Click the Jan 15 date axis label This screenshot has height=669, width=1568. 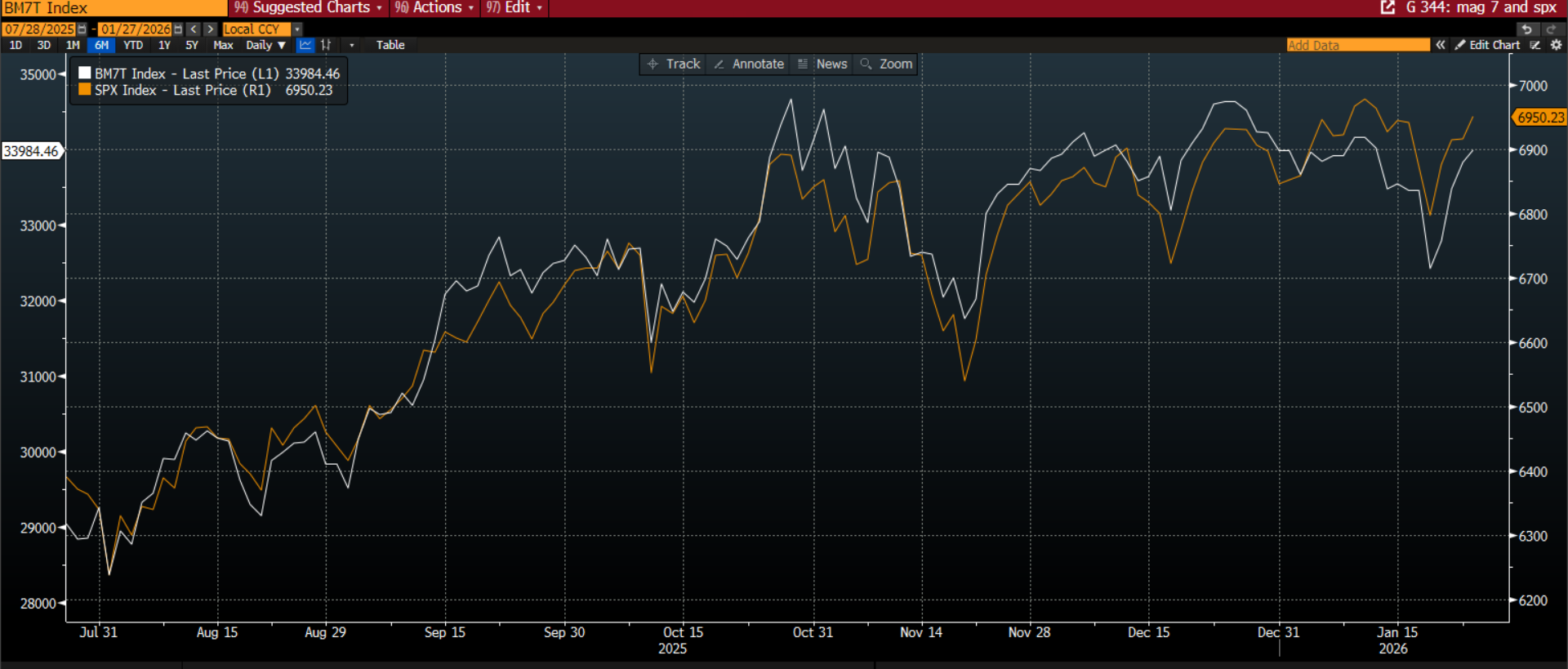1397,632
